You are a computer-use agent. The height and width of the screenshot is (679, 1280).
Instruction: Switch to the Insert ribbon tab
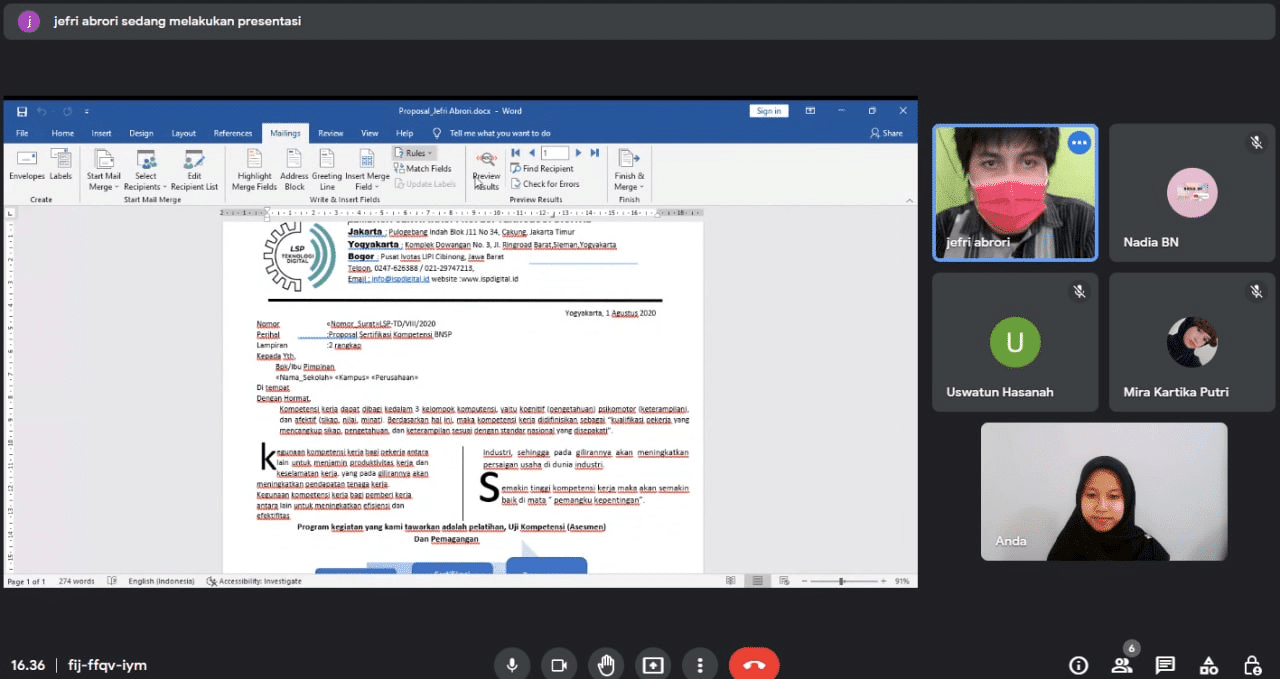tap(101, 133)
